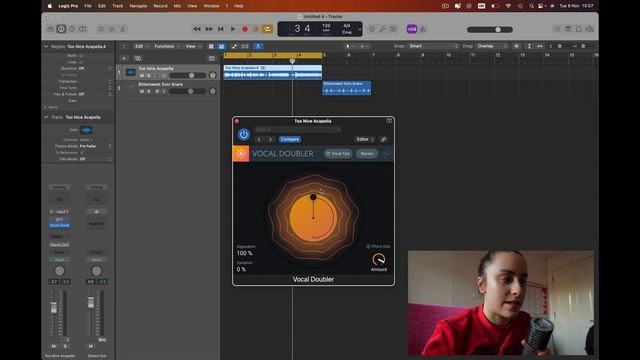Click the purple count-in 1234 button
The width and height of the screenshot is (640, 360).
(411, 29)
